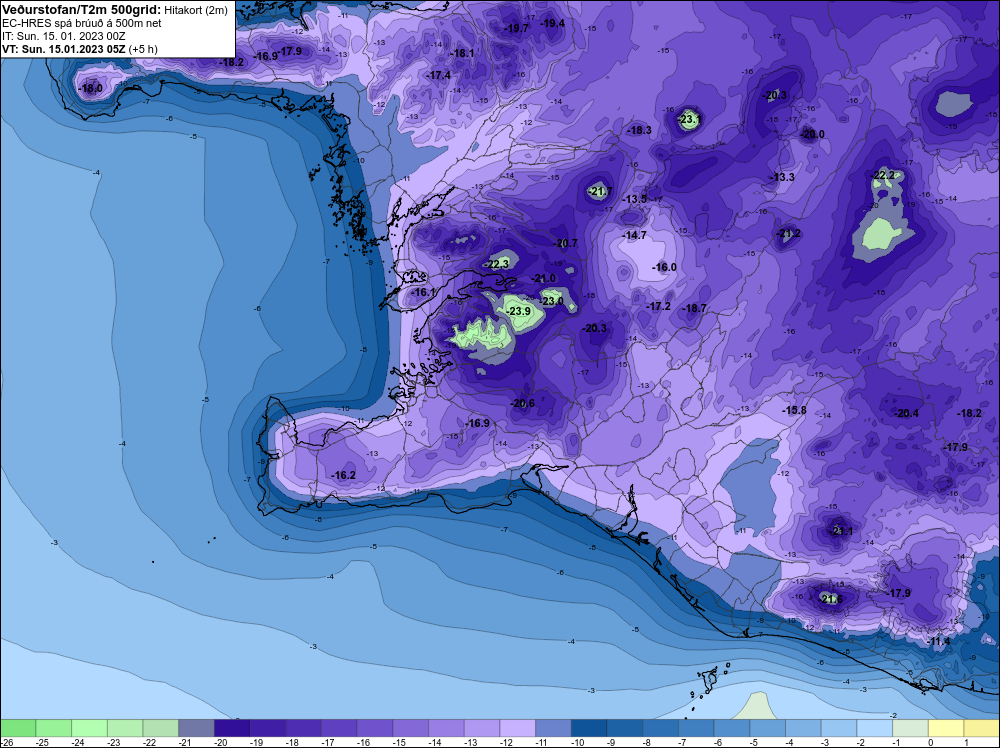Select the -17.4 temperature label

tap(439, 76)
